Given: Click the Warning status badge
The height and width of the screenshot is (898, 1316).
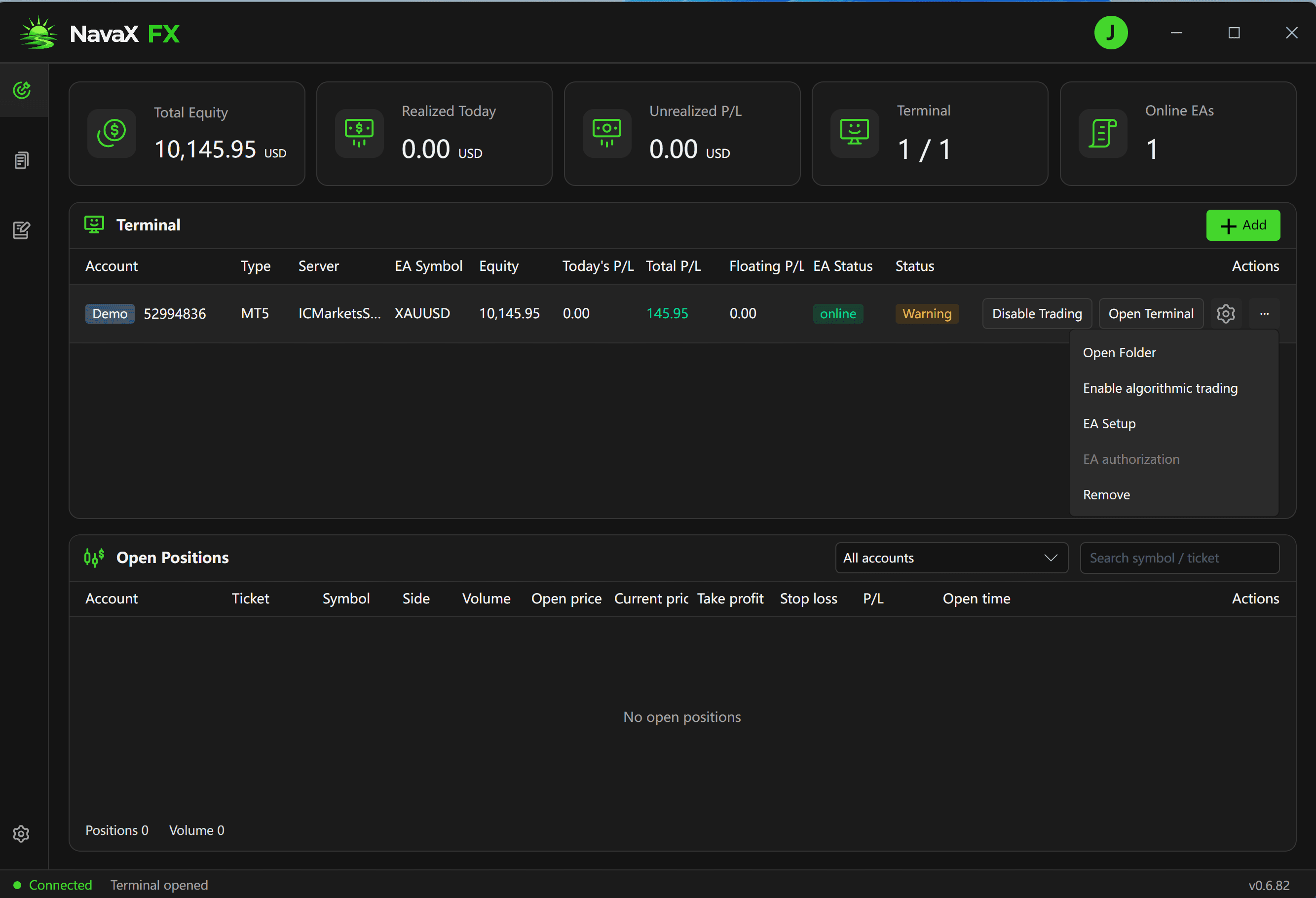Looking at the screenshot, I should pos(927,314).
